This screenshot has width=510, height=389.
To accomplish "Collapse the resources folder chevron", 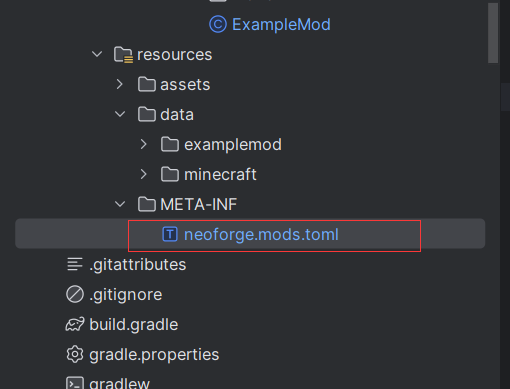I will tap(97, 54).
